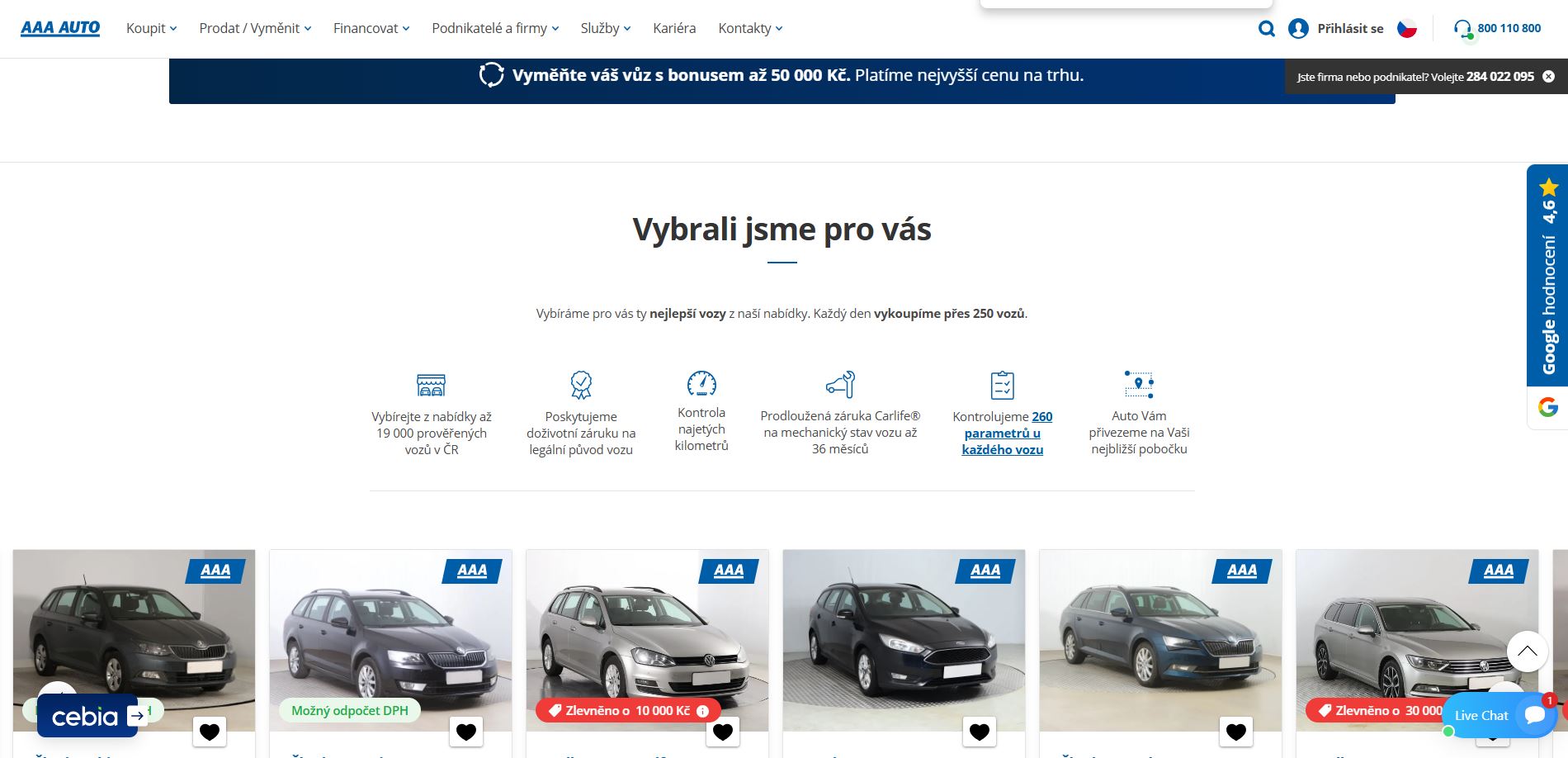Open the blue Škoda Superb photo
The width and height of the screenshot is (1568, 758).
[x=1160, y=640]
